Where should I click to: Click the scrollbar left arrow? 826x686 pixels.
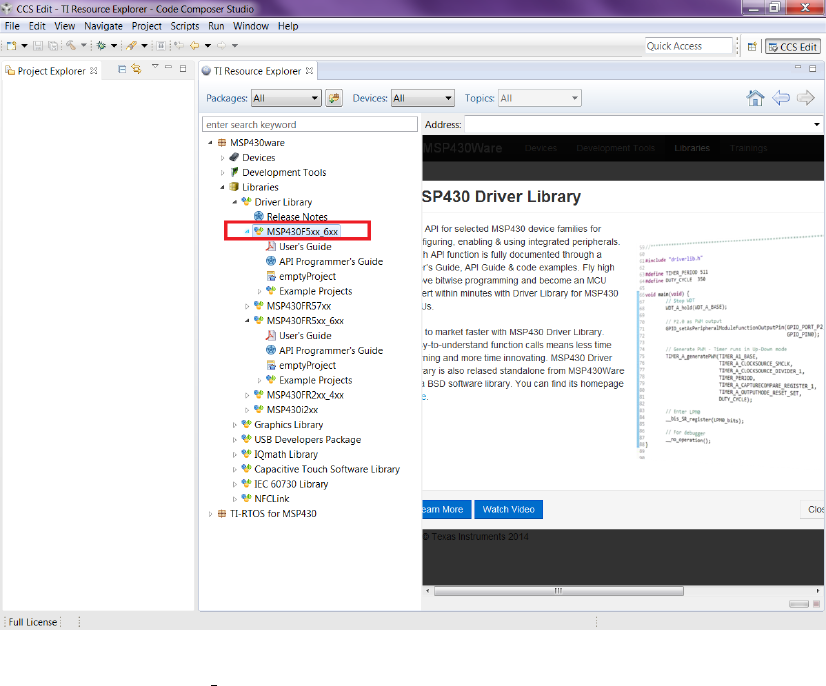[427, 591]
